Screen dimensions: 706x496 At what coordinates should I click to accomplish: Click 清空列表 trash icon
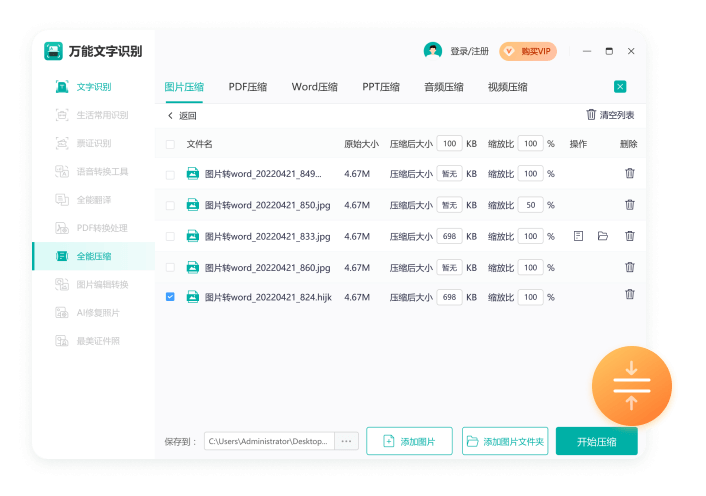coord(591,115)
